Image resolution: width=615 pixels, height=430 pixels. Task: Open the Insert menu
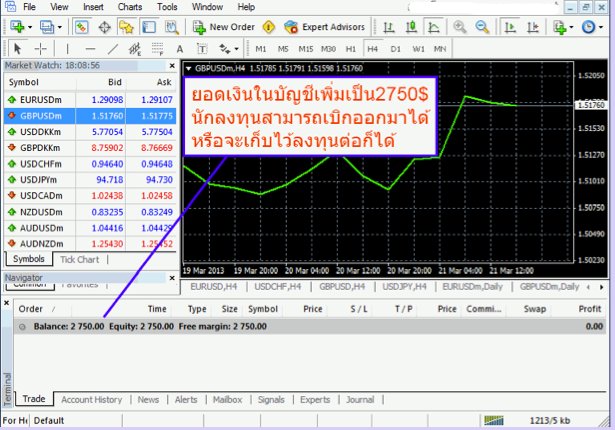click(93, 7)
